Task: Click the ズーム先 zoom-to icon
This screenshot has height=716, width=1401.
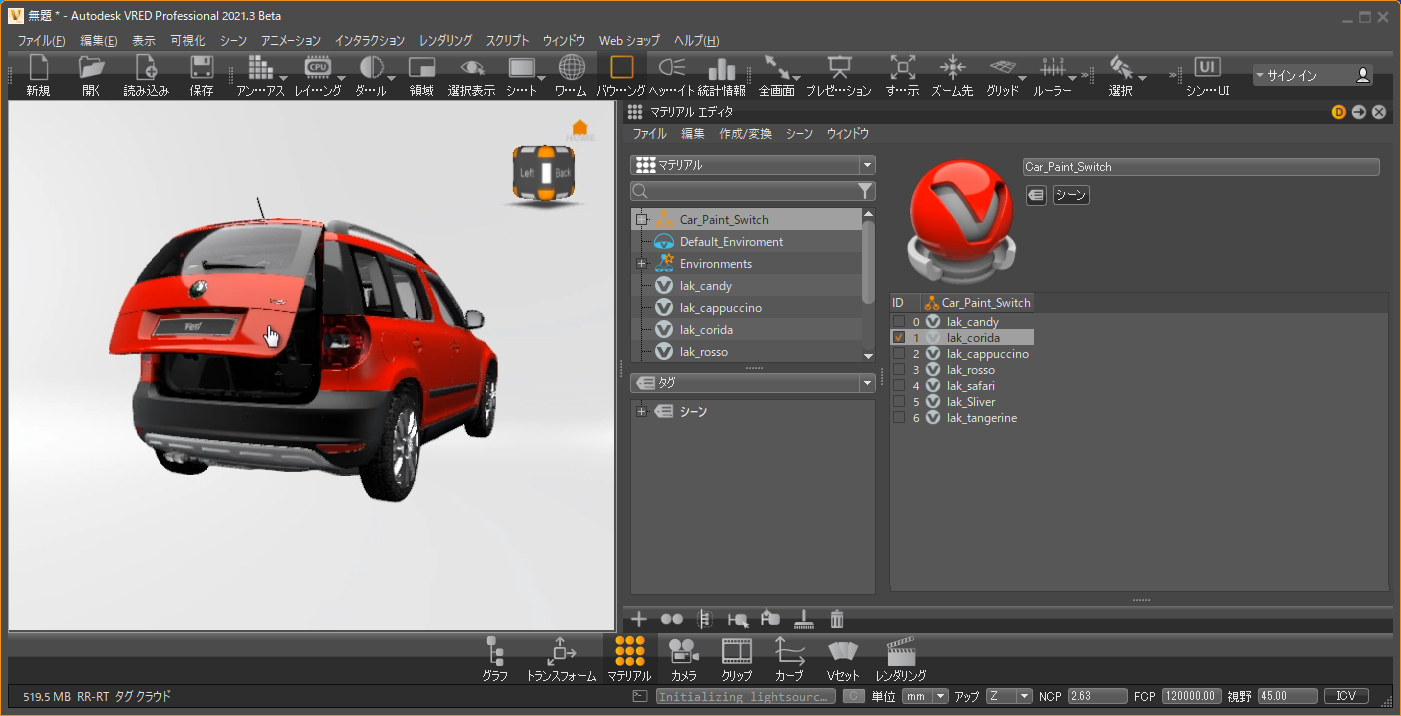Action: (x=952, y=68)
